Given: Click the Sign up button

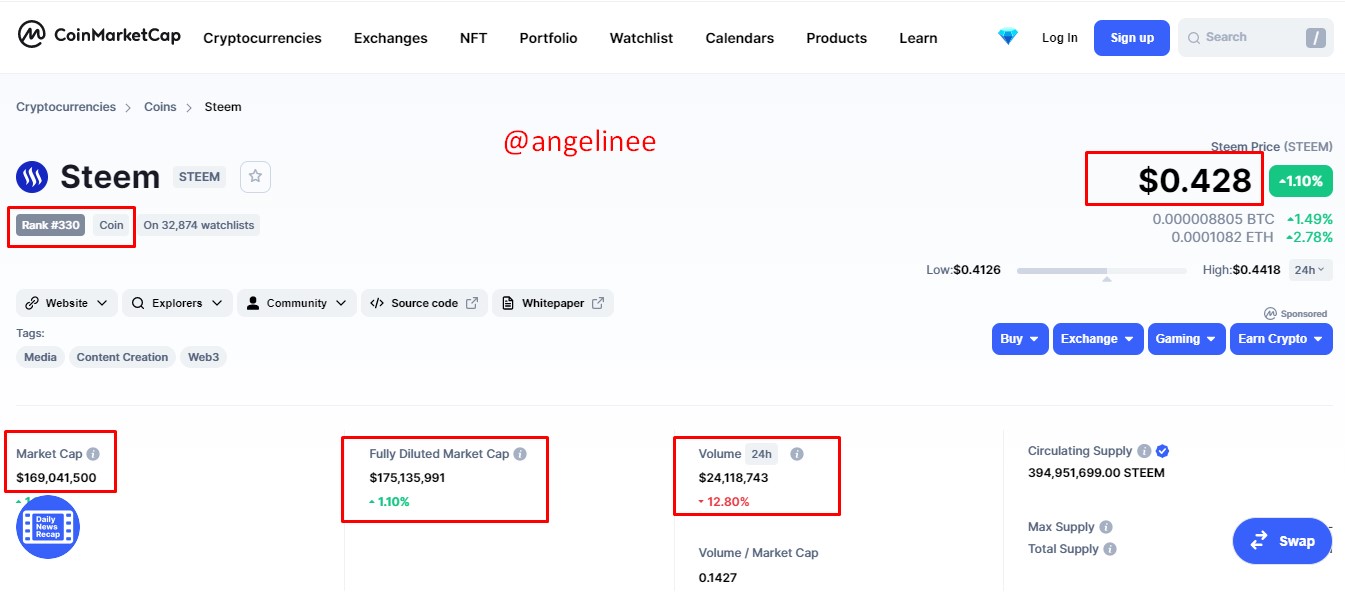Looking at the screenshot, I should click(x=1132, y=38).
